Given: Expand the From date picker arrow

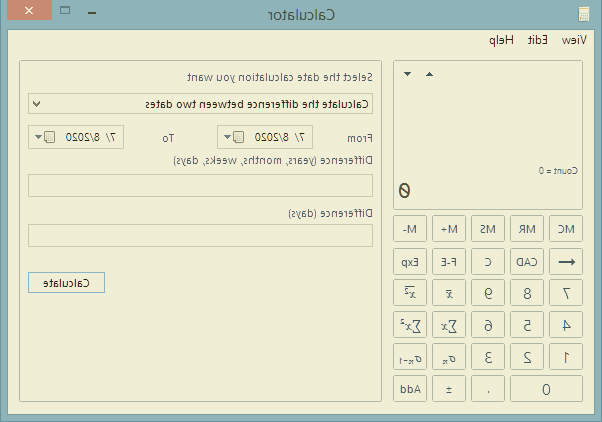Looking at the screenshot, I should point(225,137).
